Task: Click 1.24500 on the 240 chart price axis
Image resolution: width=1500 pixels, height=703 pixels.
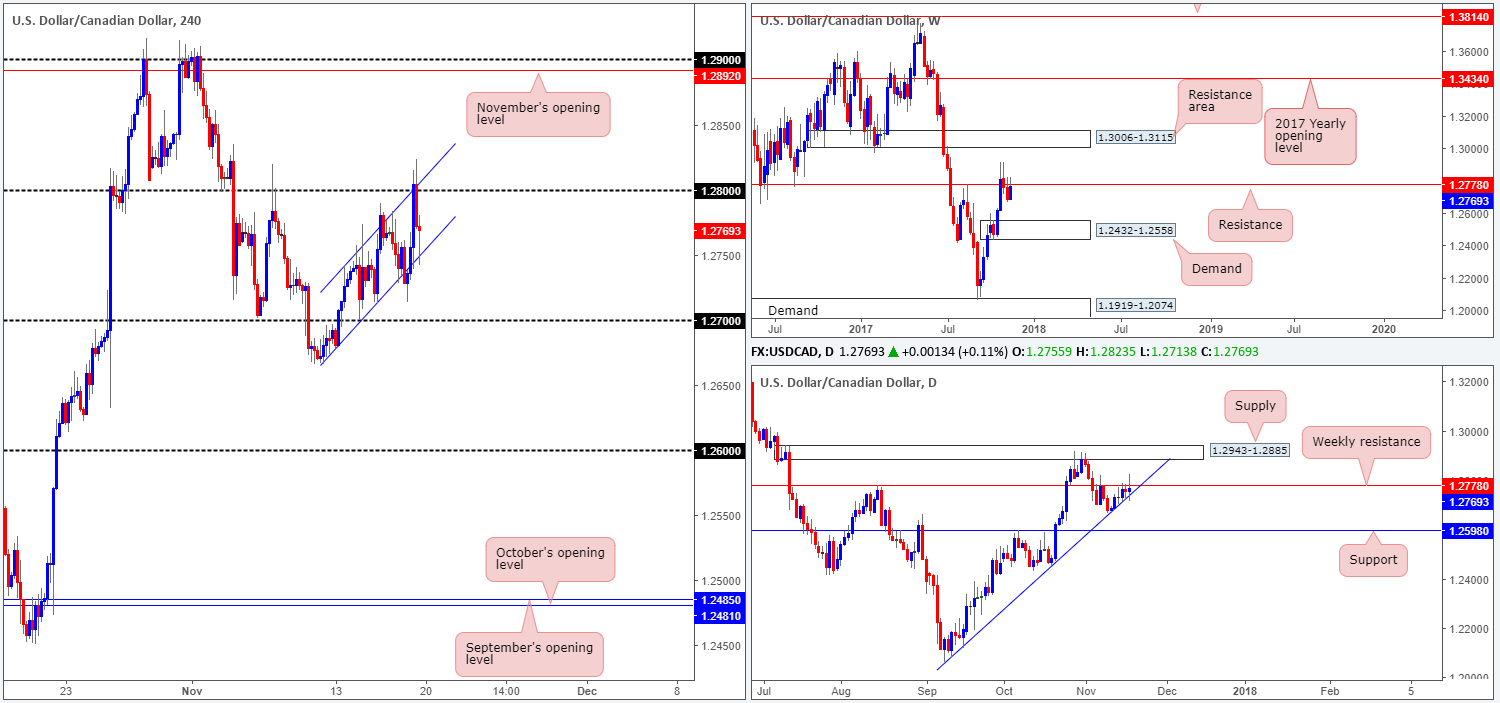Action: point(719,646)
